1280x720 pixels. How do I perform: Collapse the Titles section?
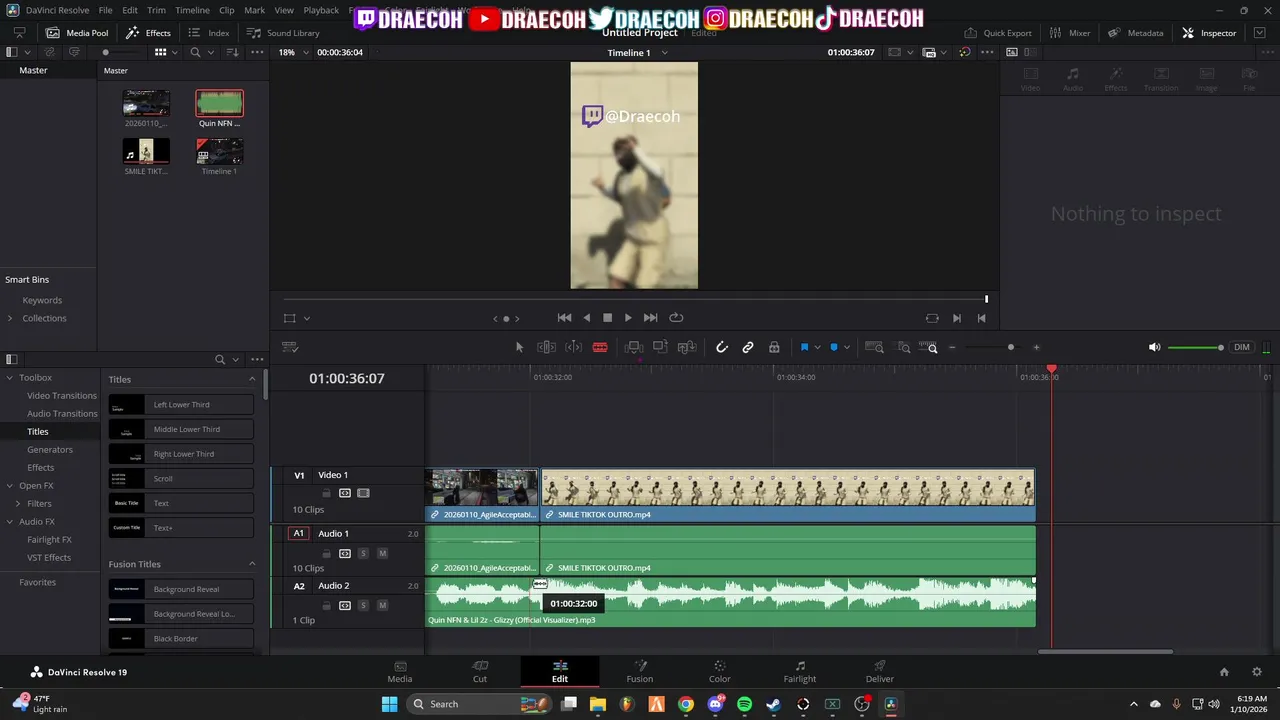point(252,379)
